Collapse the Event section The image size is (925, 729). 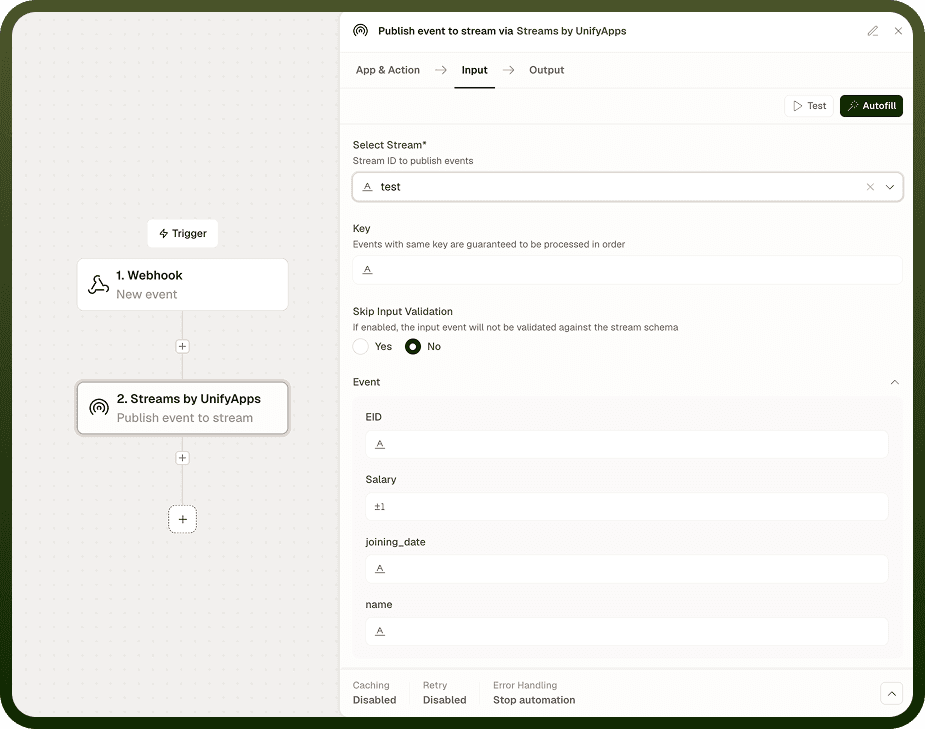pyautogui.click(x=894, y=382)
